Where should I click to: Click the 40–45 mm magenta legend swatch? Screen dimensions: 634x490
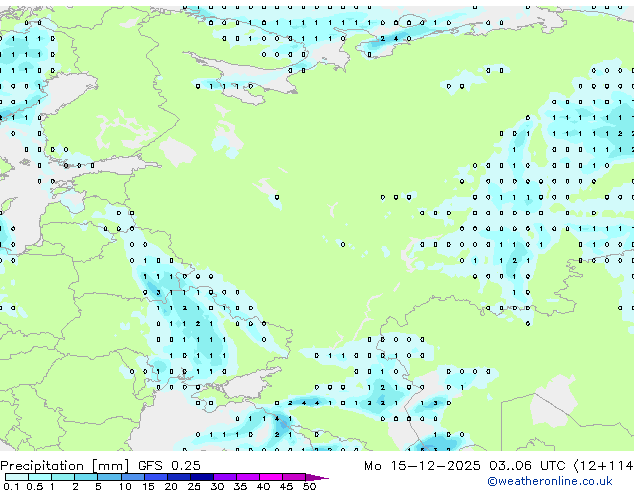point(271,477)
